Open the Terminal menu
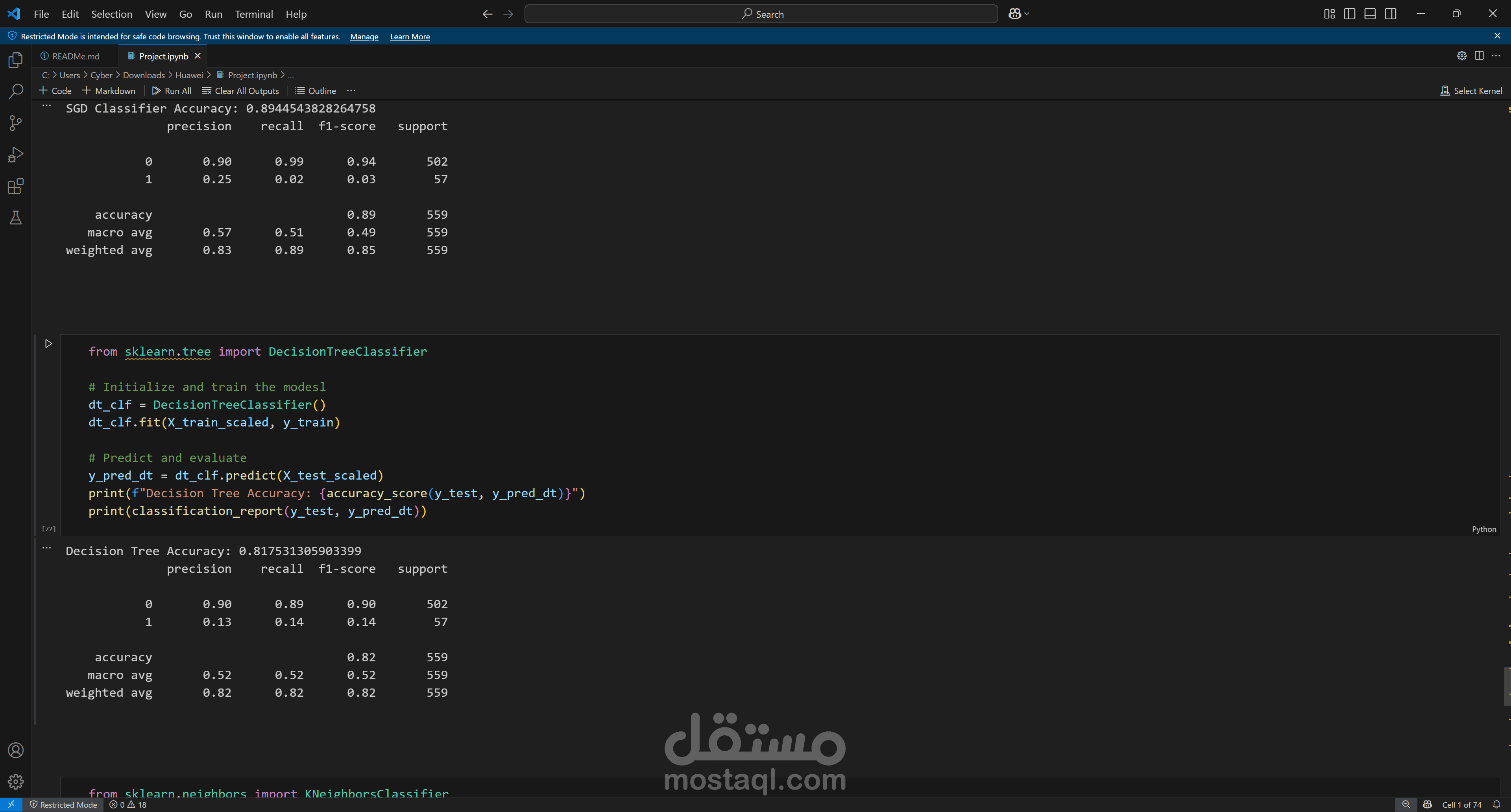Screen dimensions: 1511x812 click(253, 14)
